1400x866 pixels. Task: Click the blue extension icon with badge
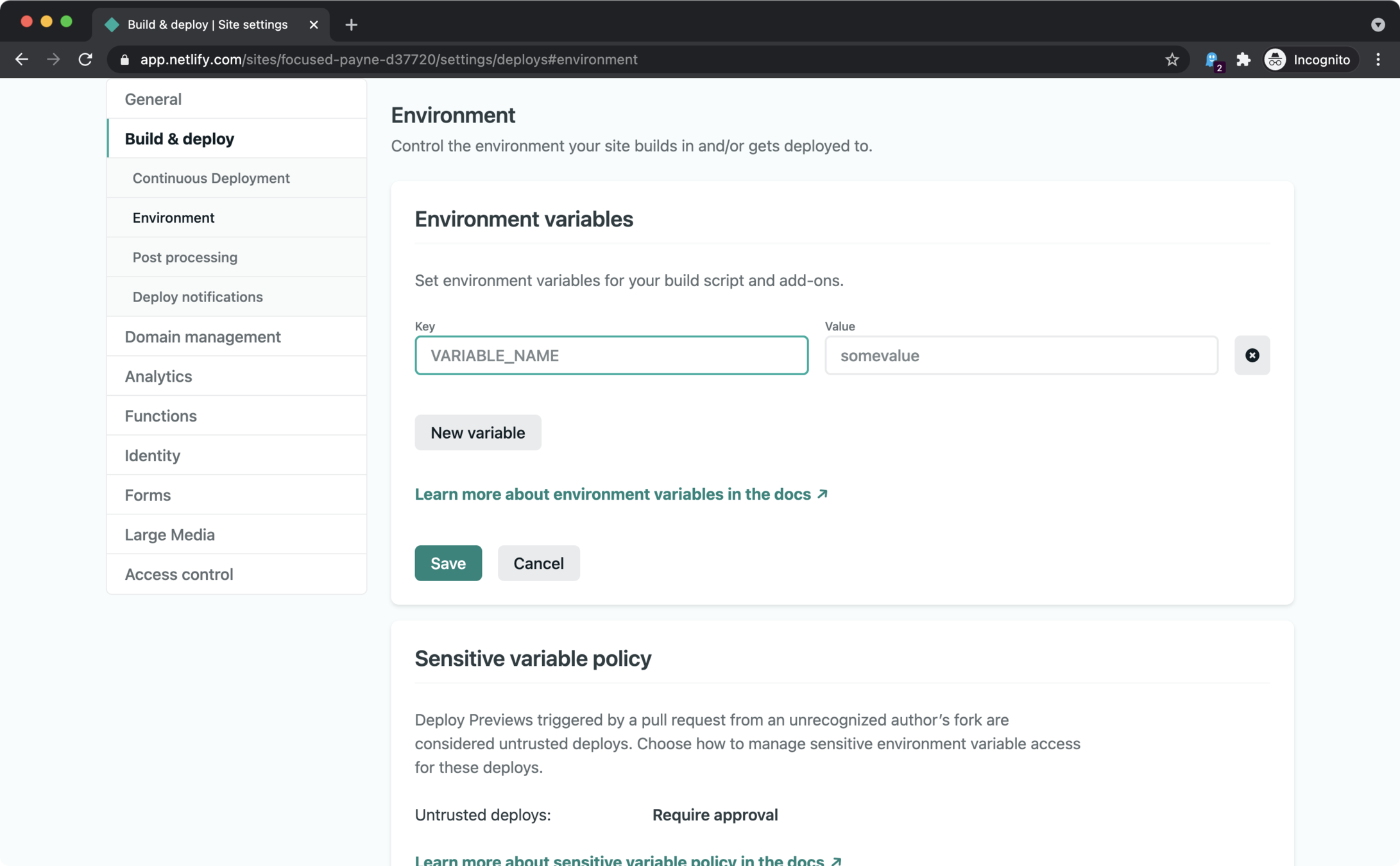coord(1212,60)
